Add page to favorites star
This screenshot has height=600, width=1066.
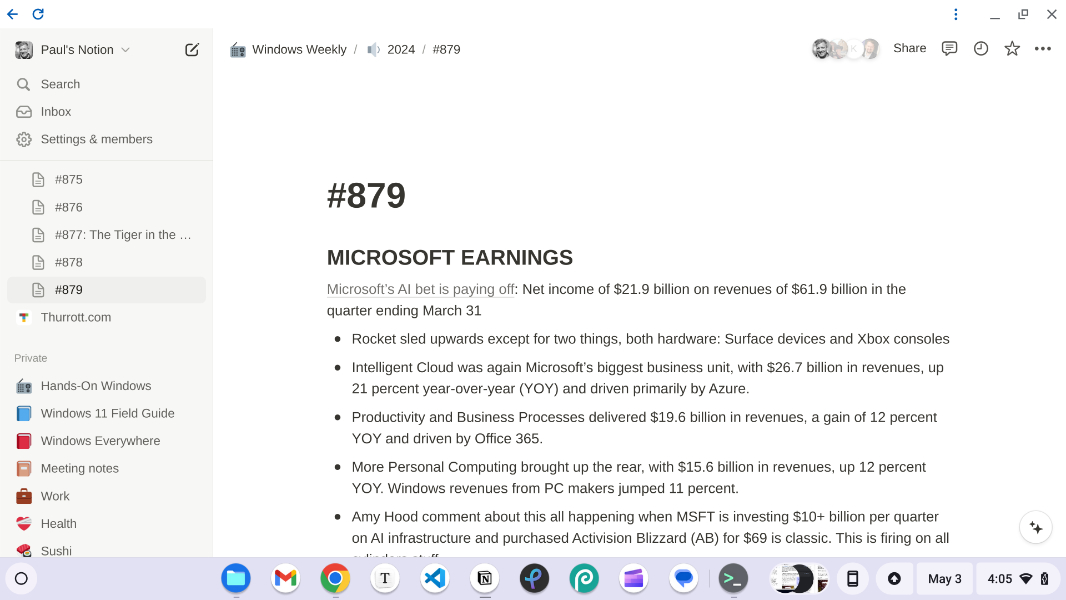[1012, 48]
